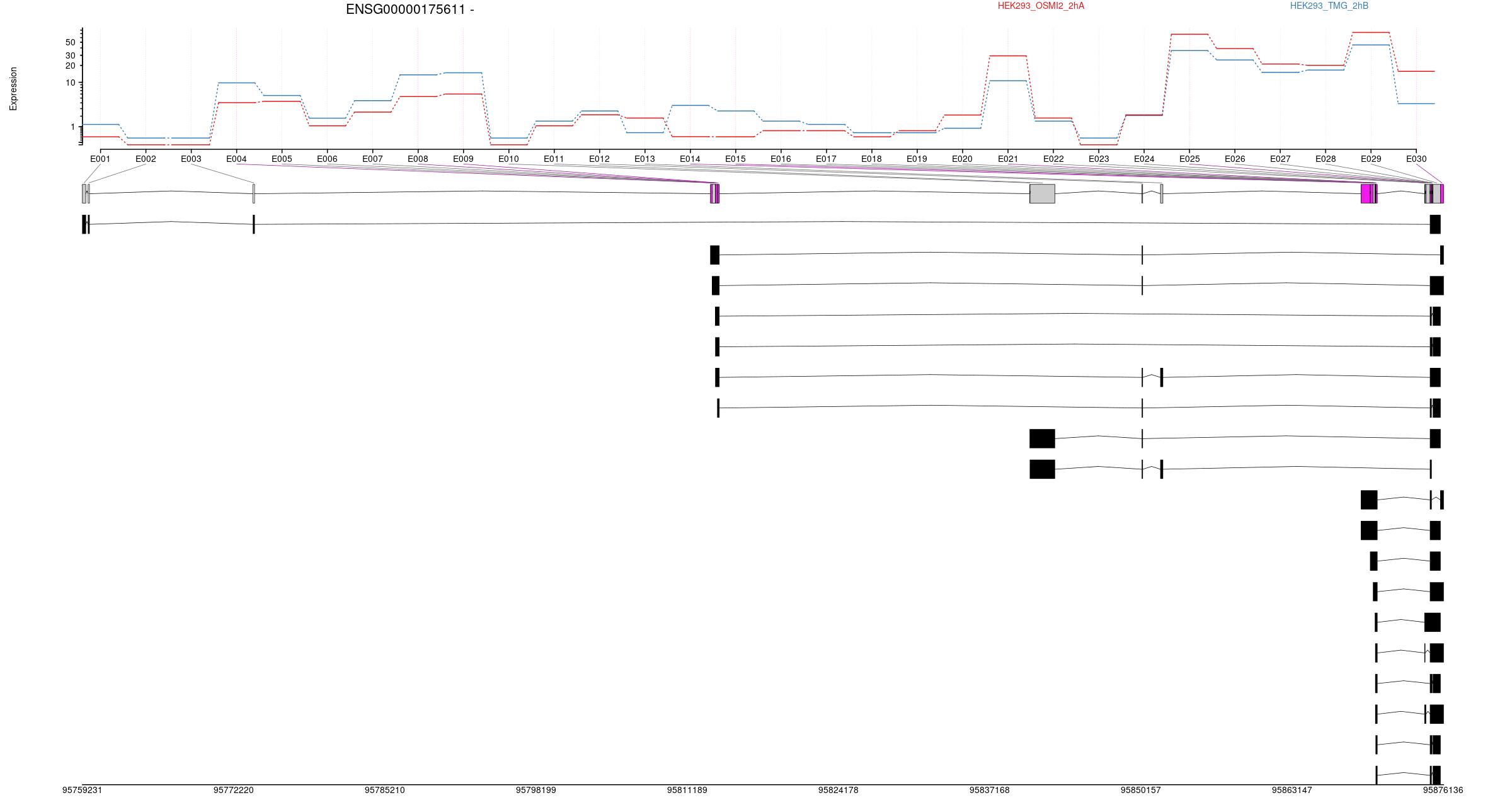Click exon label E030
Image resolution: width=1512 pixels, height=800 pixels.
pos(1416,159)
